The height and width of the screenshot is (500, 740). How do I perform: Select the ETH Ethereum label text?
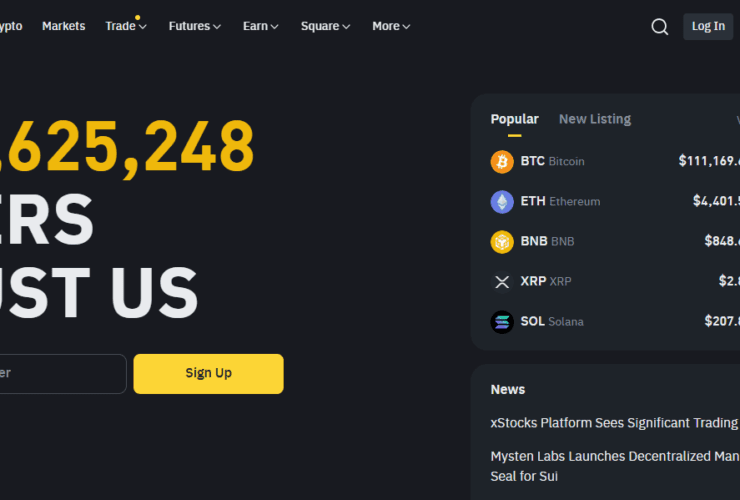coord(560,201)
